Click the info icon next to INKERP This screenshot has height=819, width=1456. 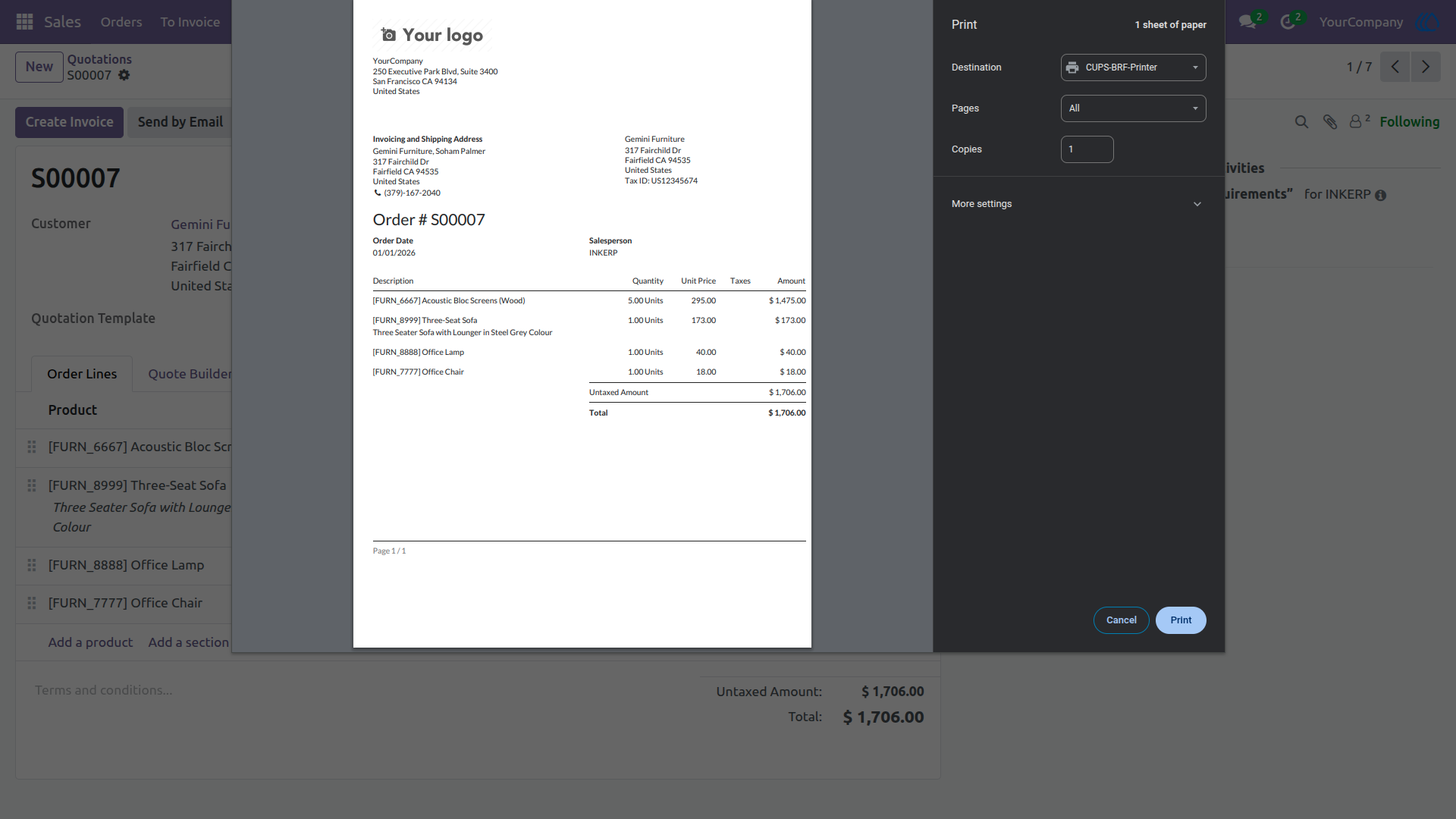coord(1381,196)
